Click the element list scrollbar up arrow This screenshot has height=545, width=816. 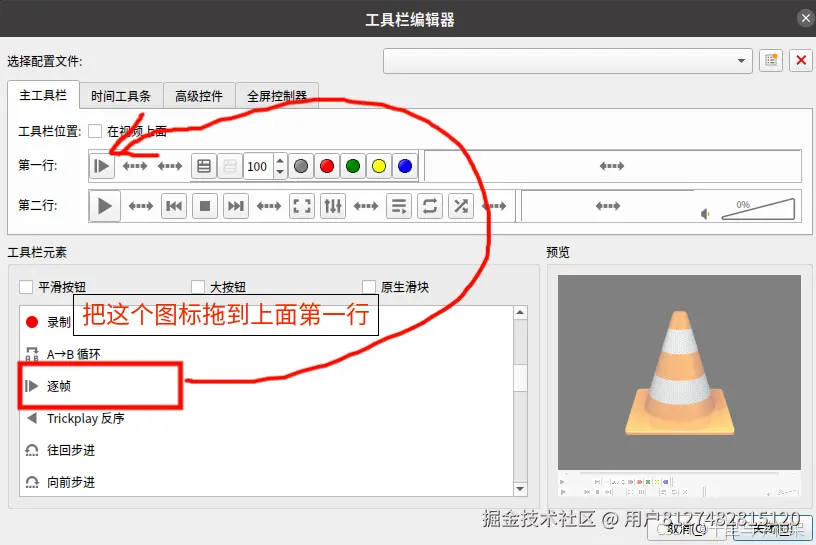pyautogui.click(x=520, y=312)
